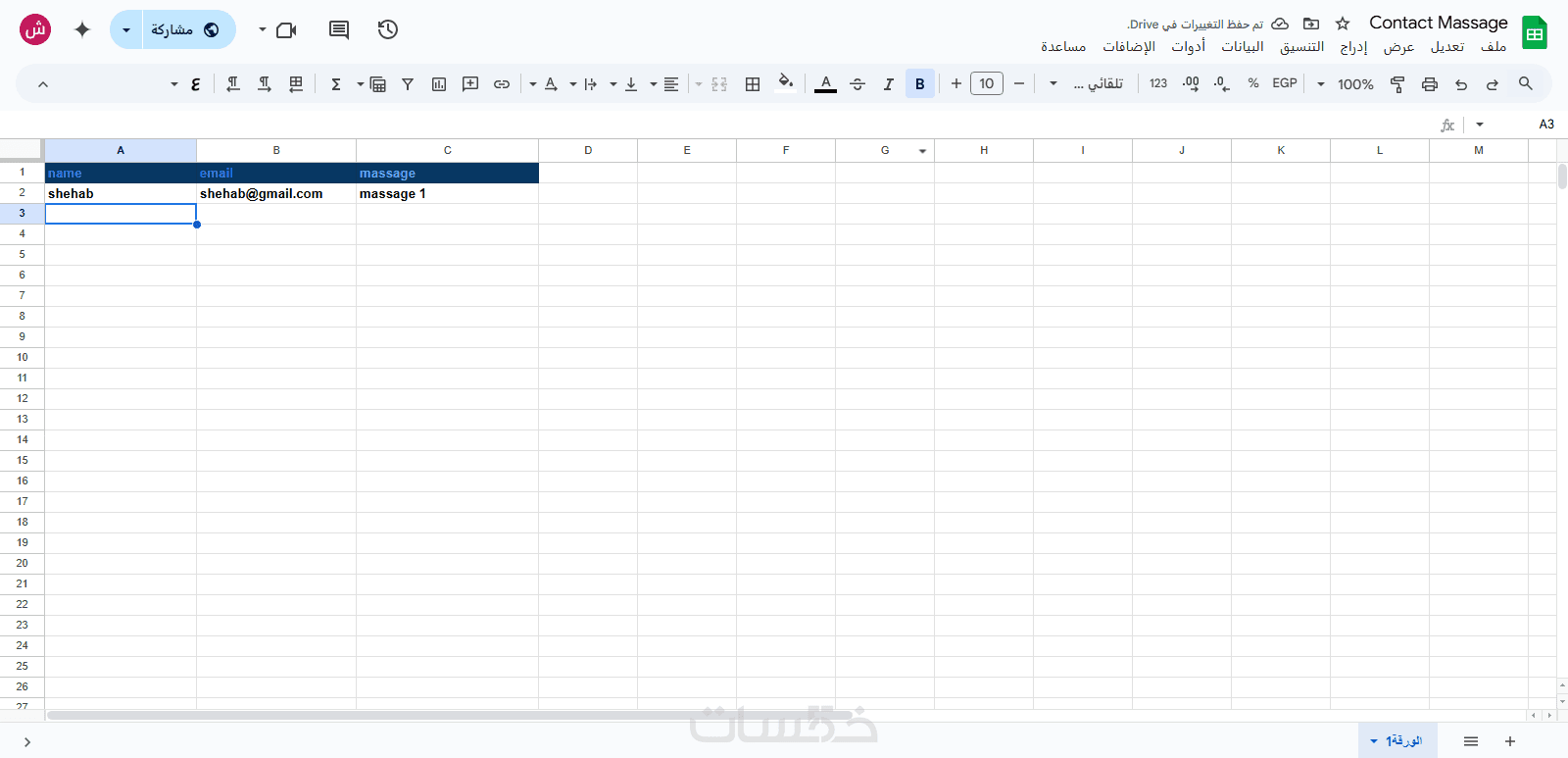
Task: Click the font size field 10
Action: (987, 83)
